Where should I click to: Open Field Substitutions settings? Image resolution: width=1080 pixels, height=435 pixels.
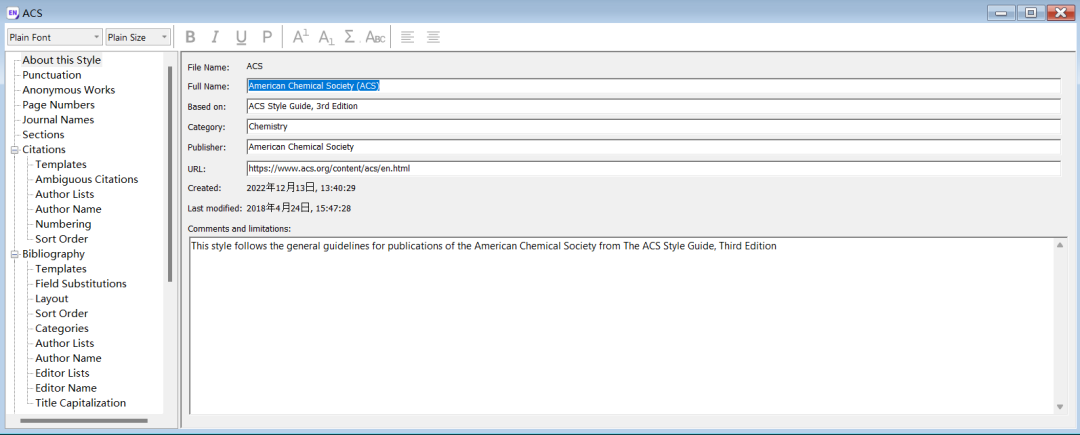click(x=81, y=284)
